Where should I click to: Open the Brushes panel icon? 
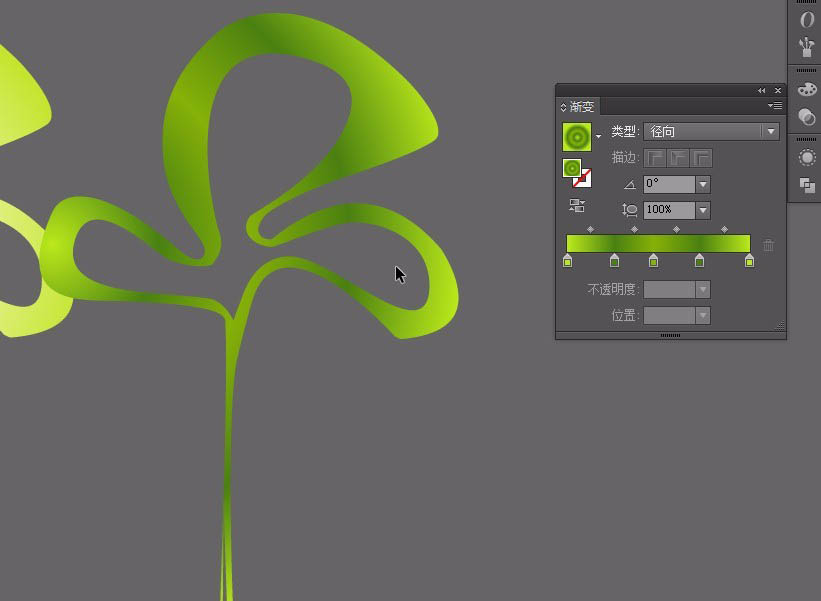pos(807,47)
